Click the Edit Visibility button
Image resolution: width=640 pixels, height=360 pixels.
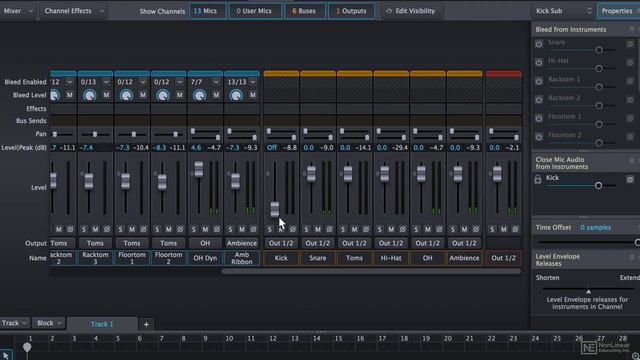tap(411, 11)
